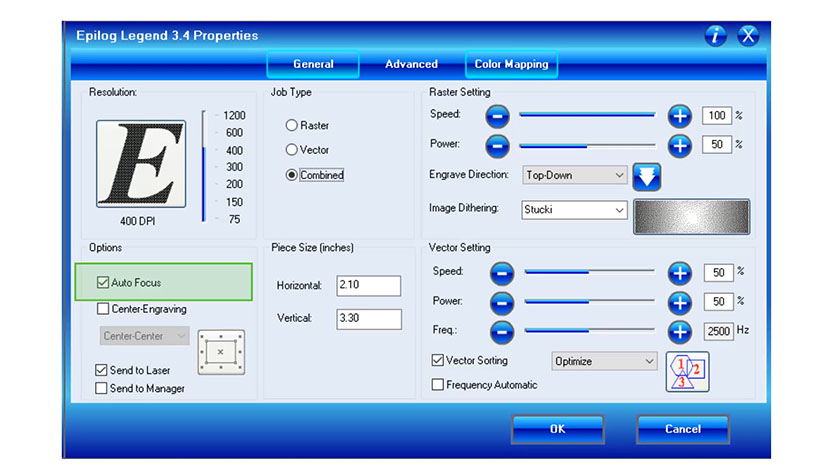830x473 pixels.
Task: Click the Engrave Direction down arrow icon
Action: (x=647, y=176)
